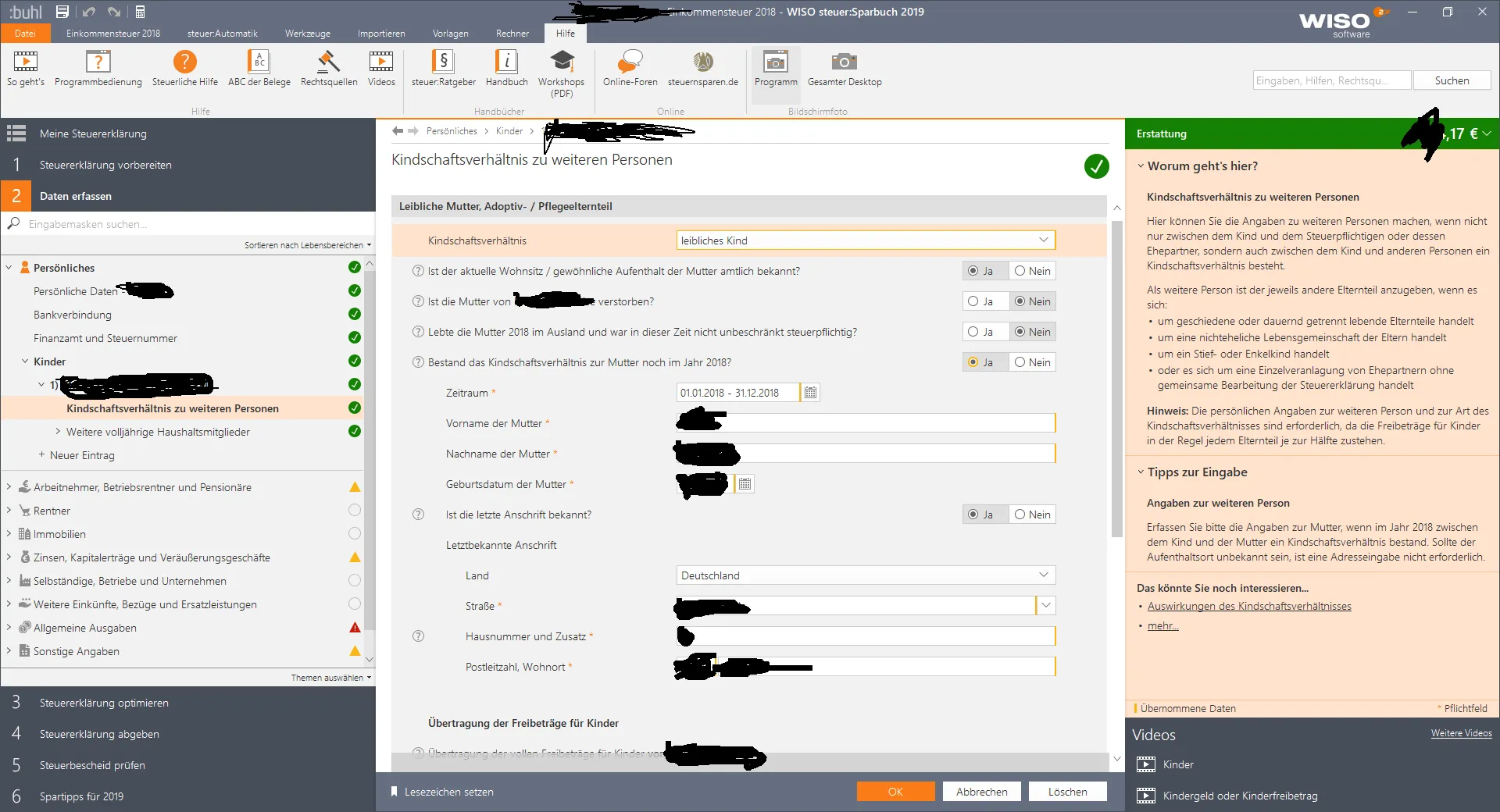Open the steuer:Ratgeber handbook icon

(443, 62)
